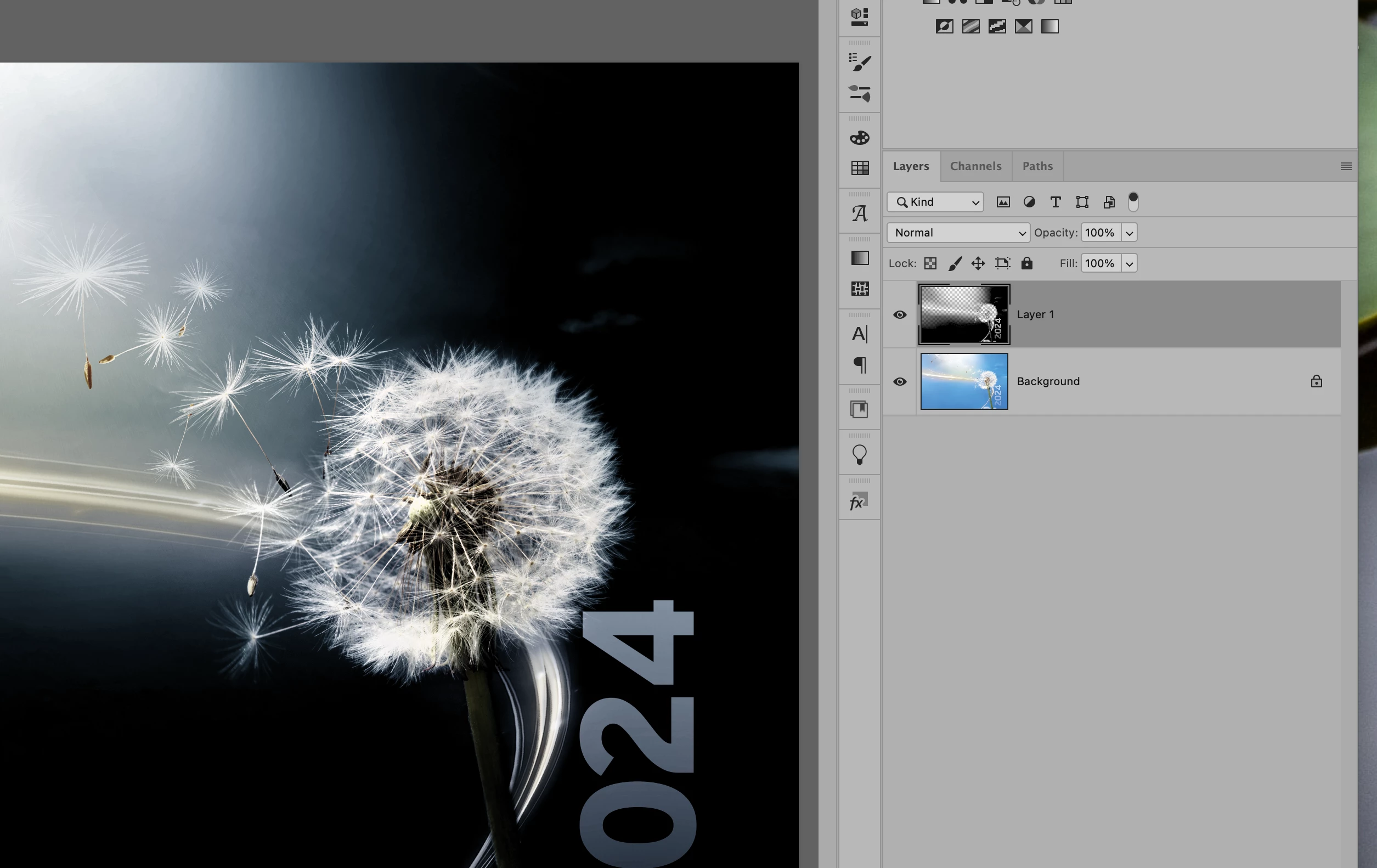
Task: Toggle the layer filtering switch
Action: (1133, 202)
